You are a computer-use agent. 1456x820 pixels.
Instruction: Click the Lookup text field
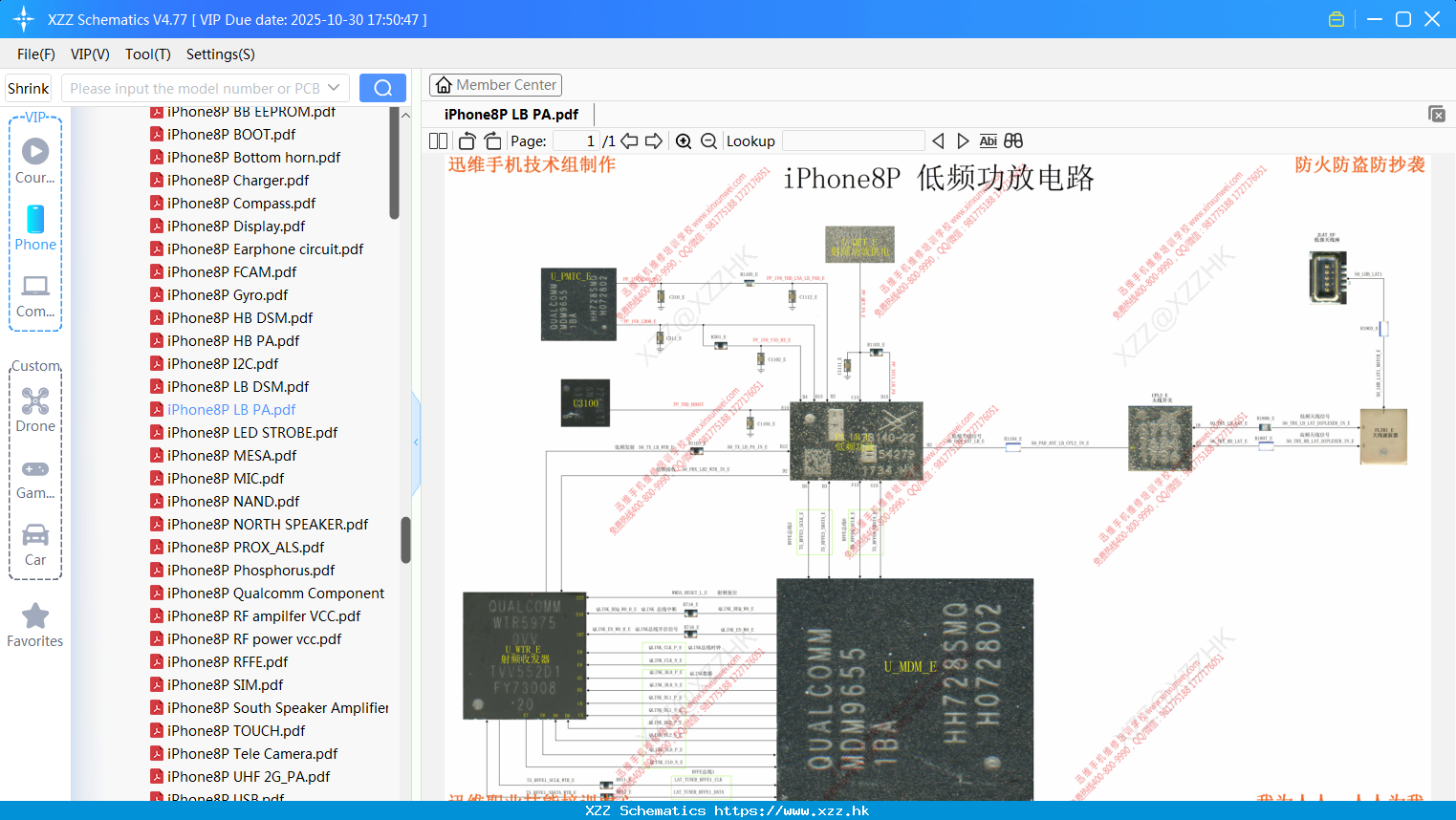[x=853, y=140]
